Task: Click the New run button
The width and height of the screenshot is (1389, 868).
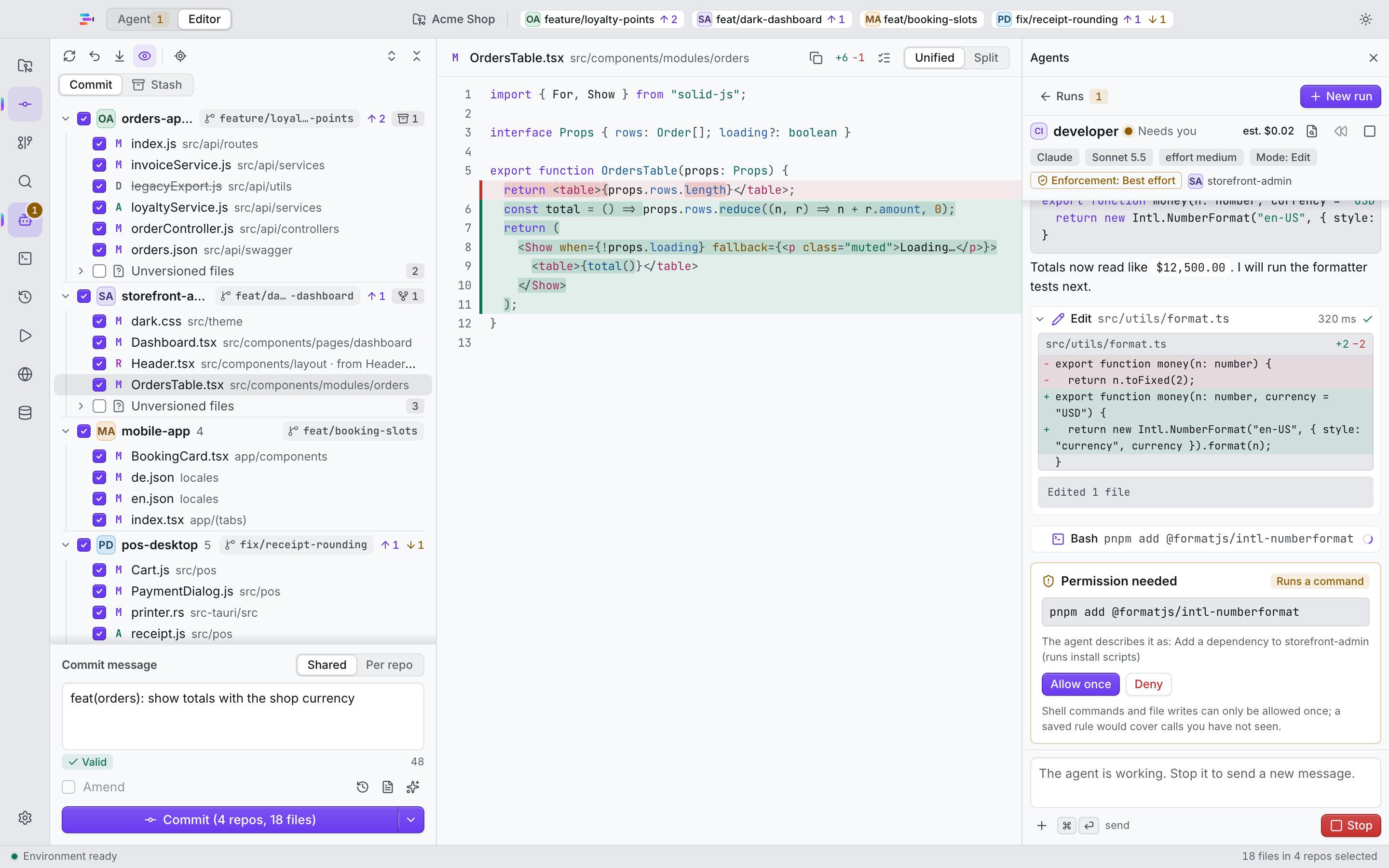Action: coord(1340,96)
